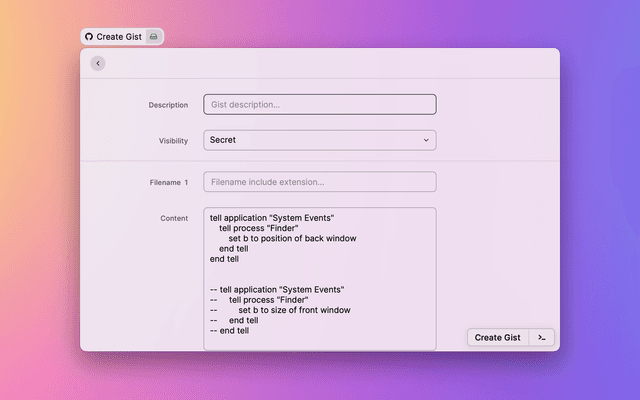
Task: Click the drive icon beside the Create Gist title
Action: click(x=153, y=37)
